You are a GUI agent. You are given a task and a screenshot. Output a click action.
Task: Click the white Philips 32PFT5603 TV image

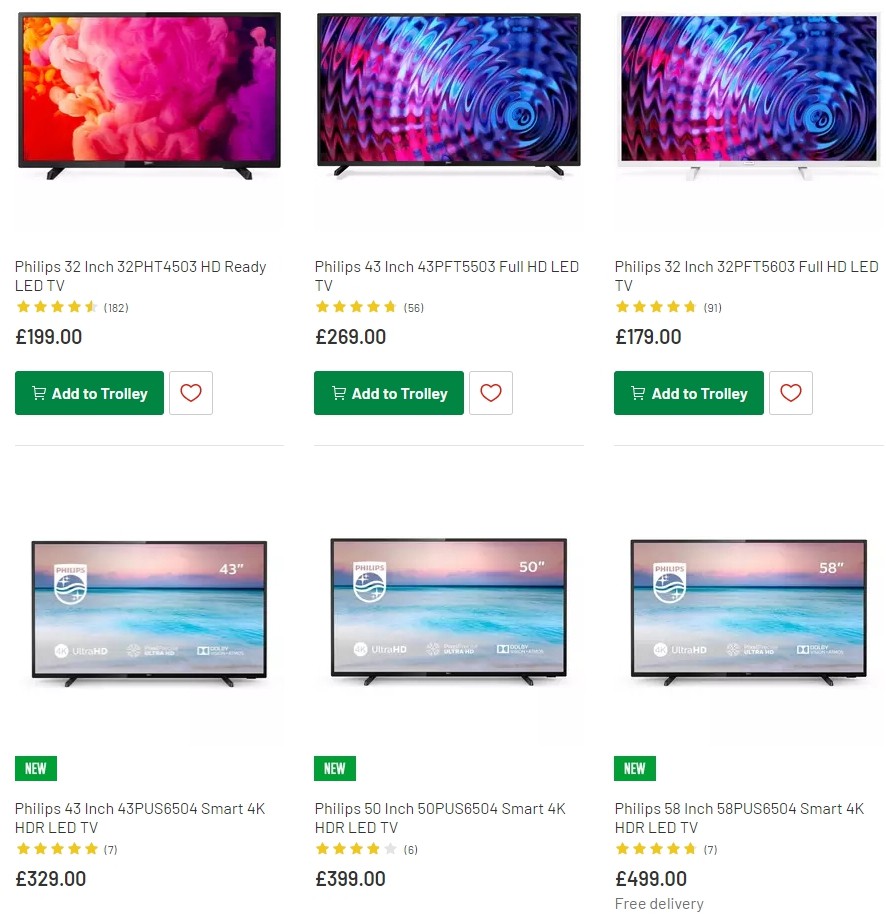748,95
